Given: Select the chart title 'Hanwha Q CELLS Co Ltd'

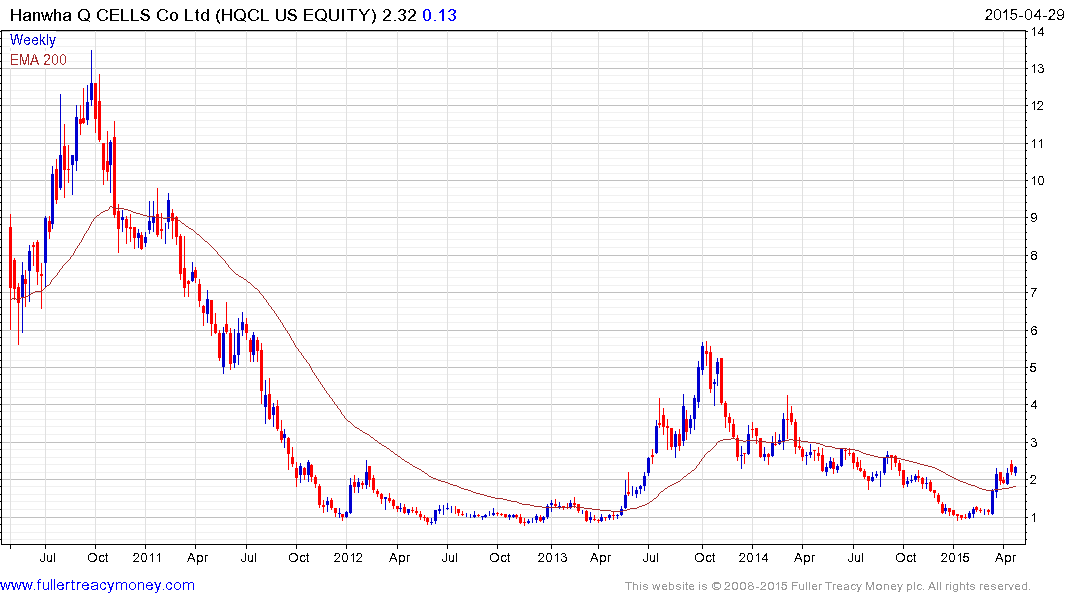Looking at the screenshot, I should click(110, 15).
